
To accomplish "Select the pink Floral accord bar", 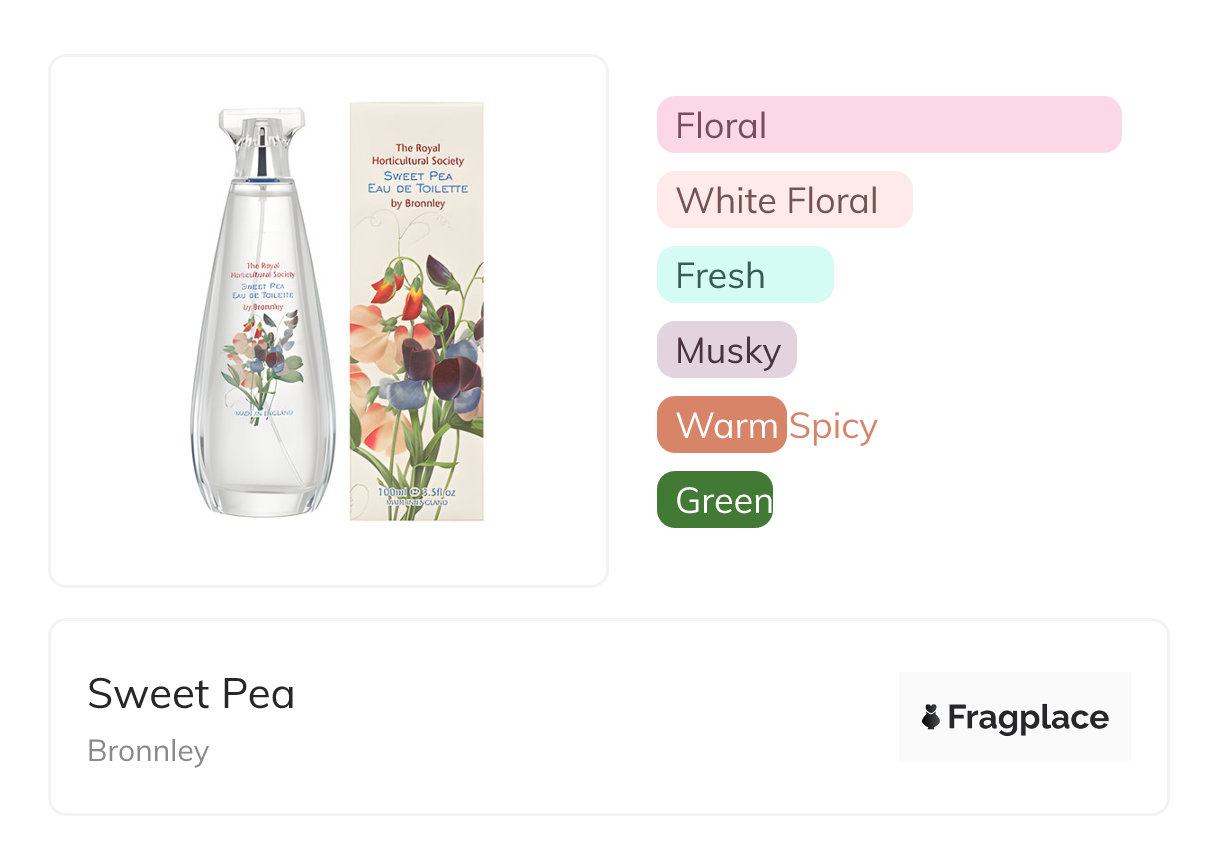I will (x=888, y=125).
